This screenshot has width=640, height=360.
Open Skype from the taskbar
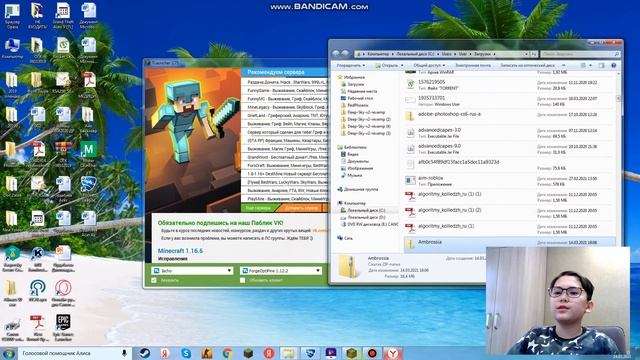pos(186,353)
